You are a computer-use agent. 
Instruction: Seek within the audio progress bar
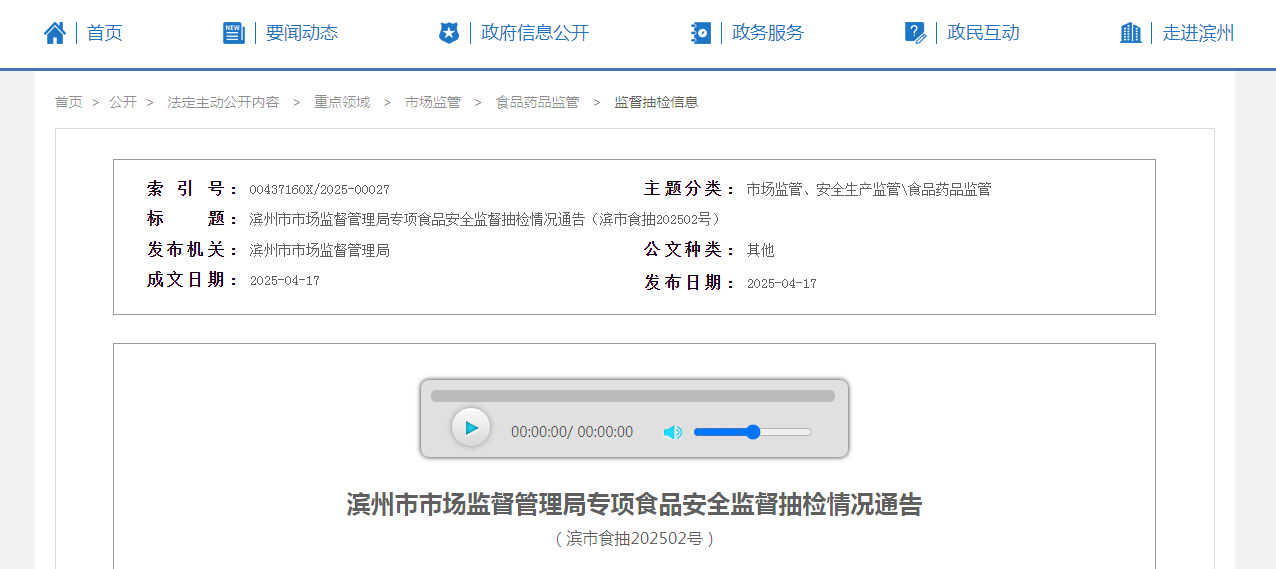tap(633, 396)
